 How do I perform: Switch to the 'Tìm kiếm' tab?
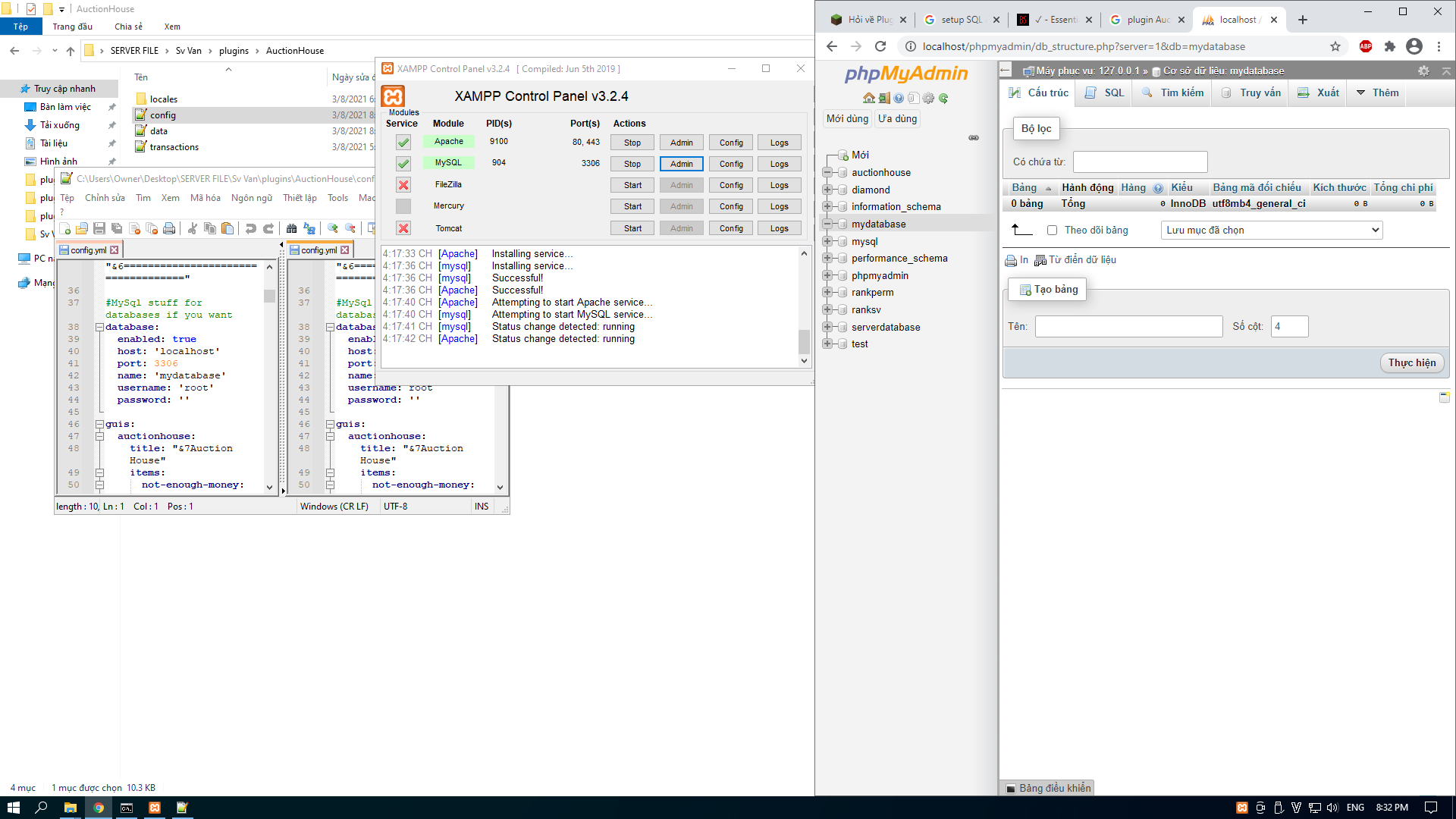tap(1172, 93)
